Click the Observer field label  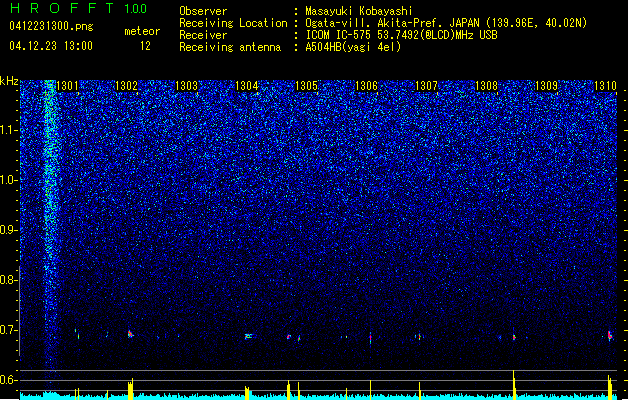point(203,11)
